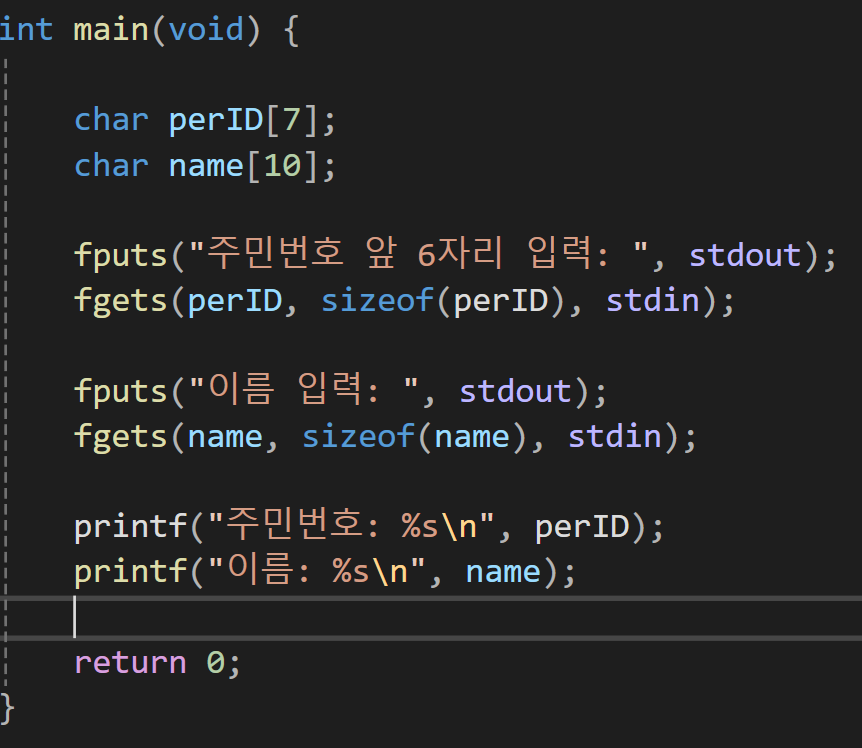This screenshot has height=748, width=862.
Task: Place cursor on the empty highlighted line
Action: [x=431, y=617]
